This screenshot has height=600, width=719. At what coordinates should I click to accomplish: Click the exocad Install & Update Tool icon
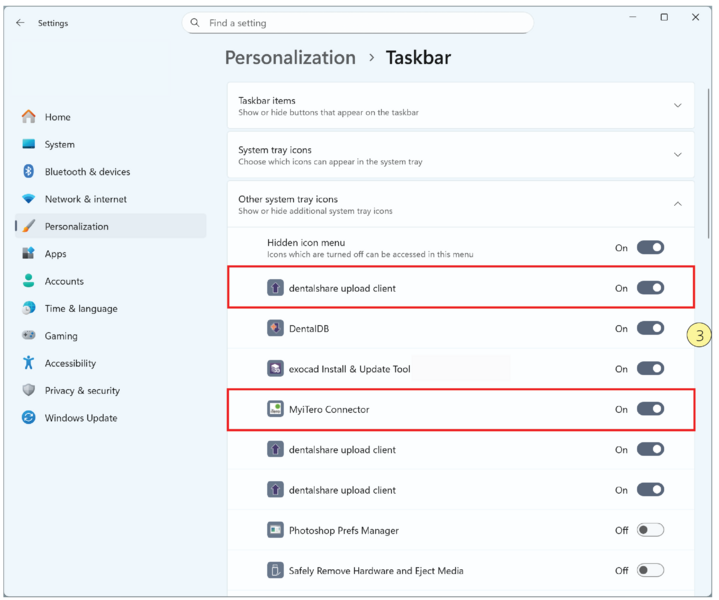pos(275,368)
